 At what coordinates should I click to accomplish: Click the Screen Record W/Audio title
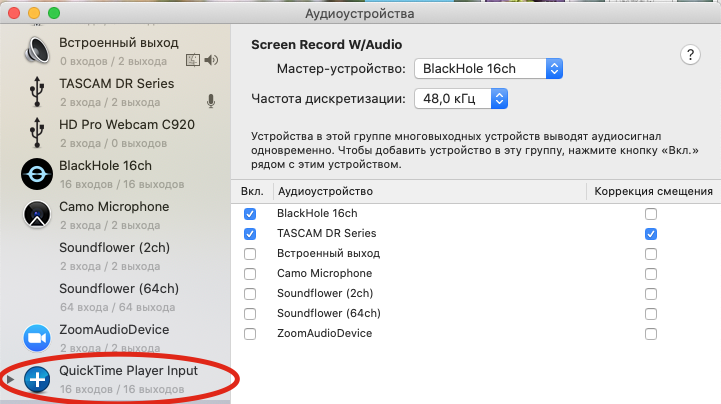click(x=326, y=45)
